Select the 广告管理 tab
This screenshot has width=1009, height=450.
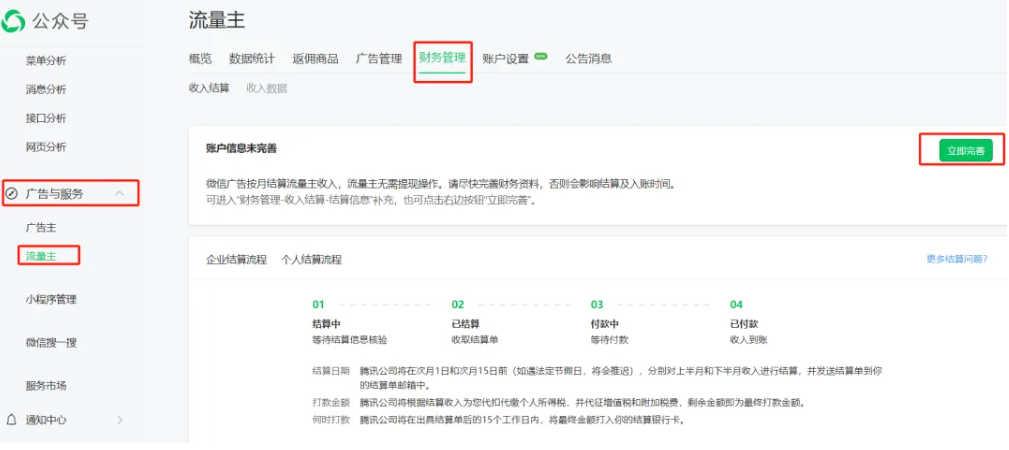378,58
